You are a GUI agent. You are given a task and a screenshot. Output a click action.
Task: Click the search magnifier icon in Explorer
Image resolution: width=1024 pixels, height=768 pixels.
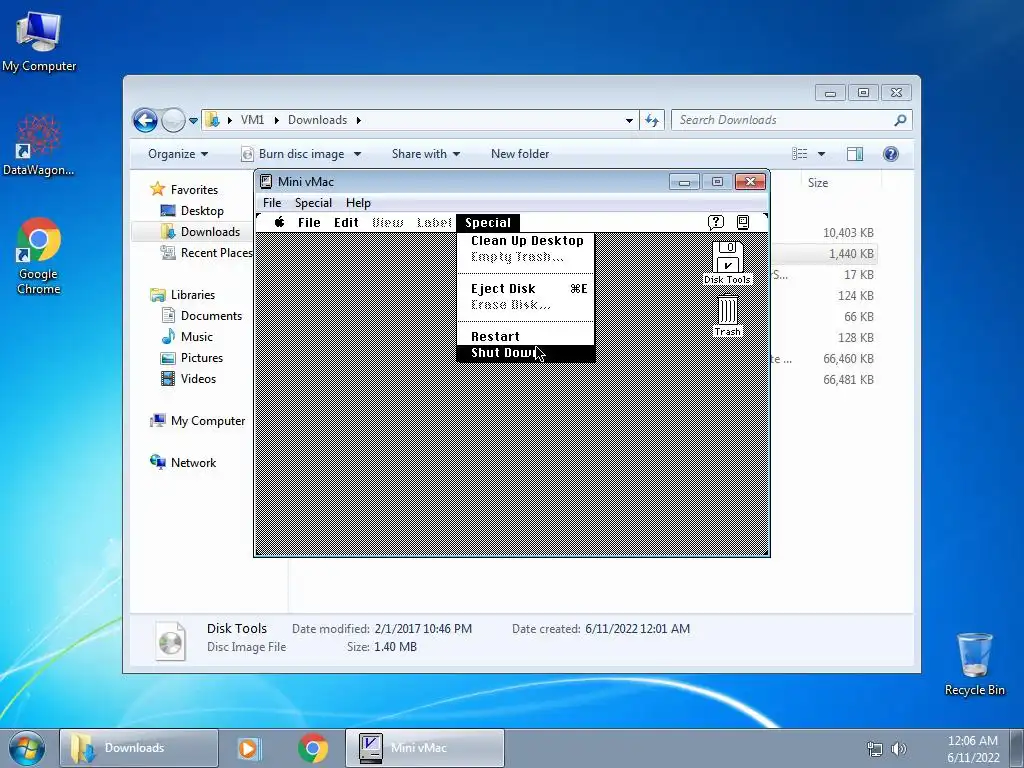coord(900,120)
